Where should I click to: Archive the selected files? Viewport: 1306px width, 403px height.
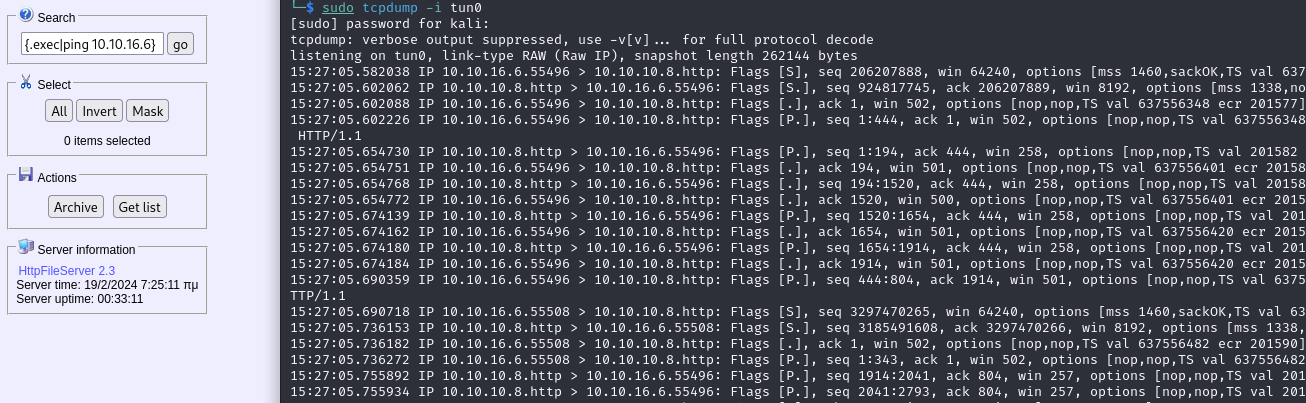tap(76, 207)
